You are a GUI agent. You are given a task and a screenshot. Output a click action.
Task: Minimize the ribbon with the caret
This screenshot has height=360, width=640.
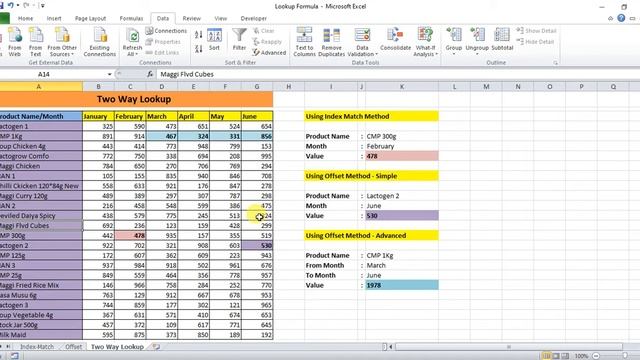tap(610, 18)
